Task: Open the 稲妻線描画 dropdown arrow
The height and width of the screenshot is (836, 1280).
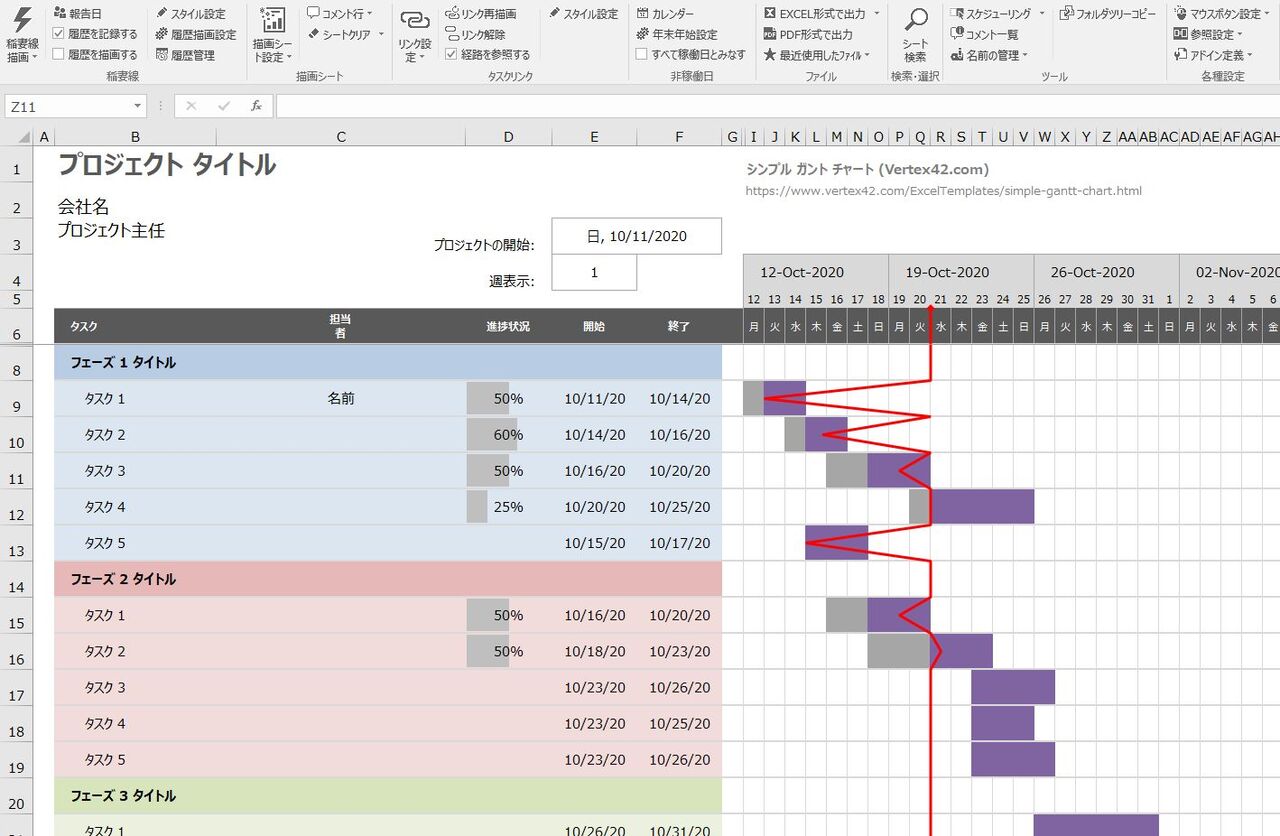Action: click(36, 58)
